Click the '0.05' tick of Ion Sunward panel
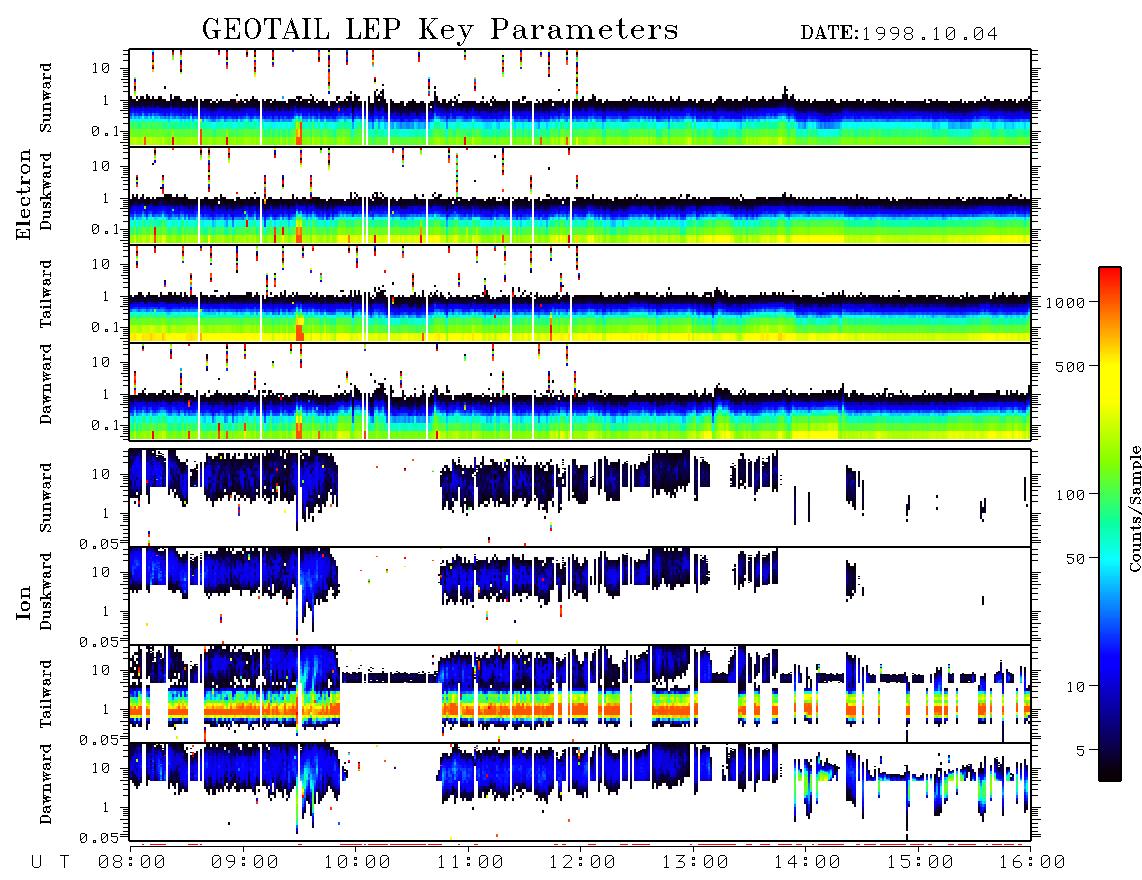The height and width of the screenshot is (880, 1142). [99, 543]
